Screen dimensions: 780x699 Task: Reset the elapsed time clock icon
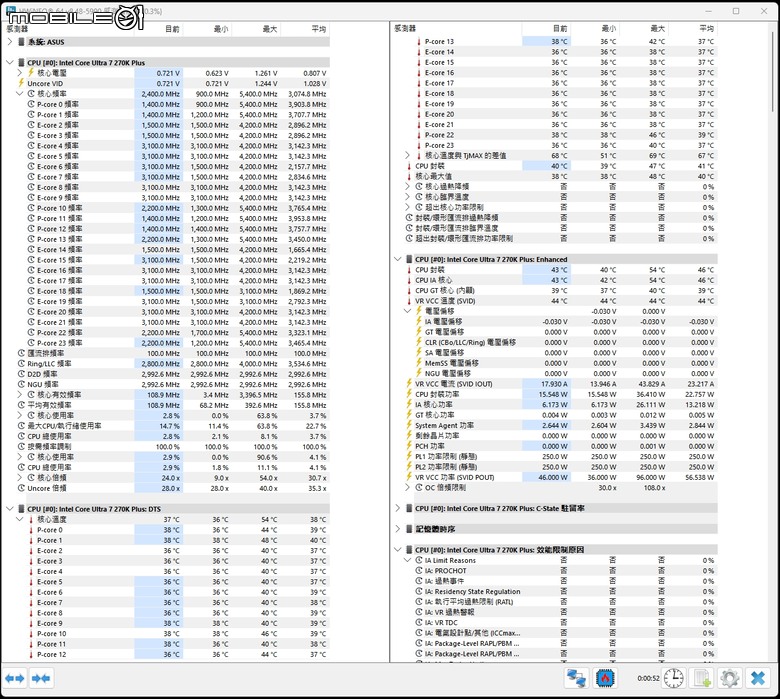click(x=674, y=678)
